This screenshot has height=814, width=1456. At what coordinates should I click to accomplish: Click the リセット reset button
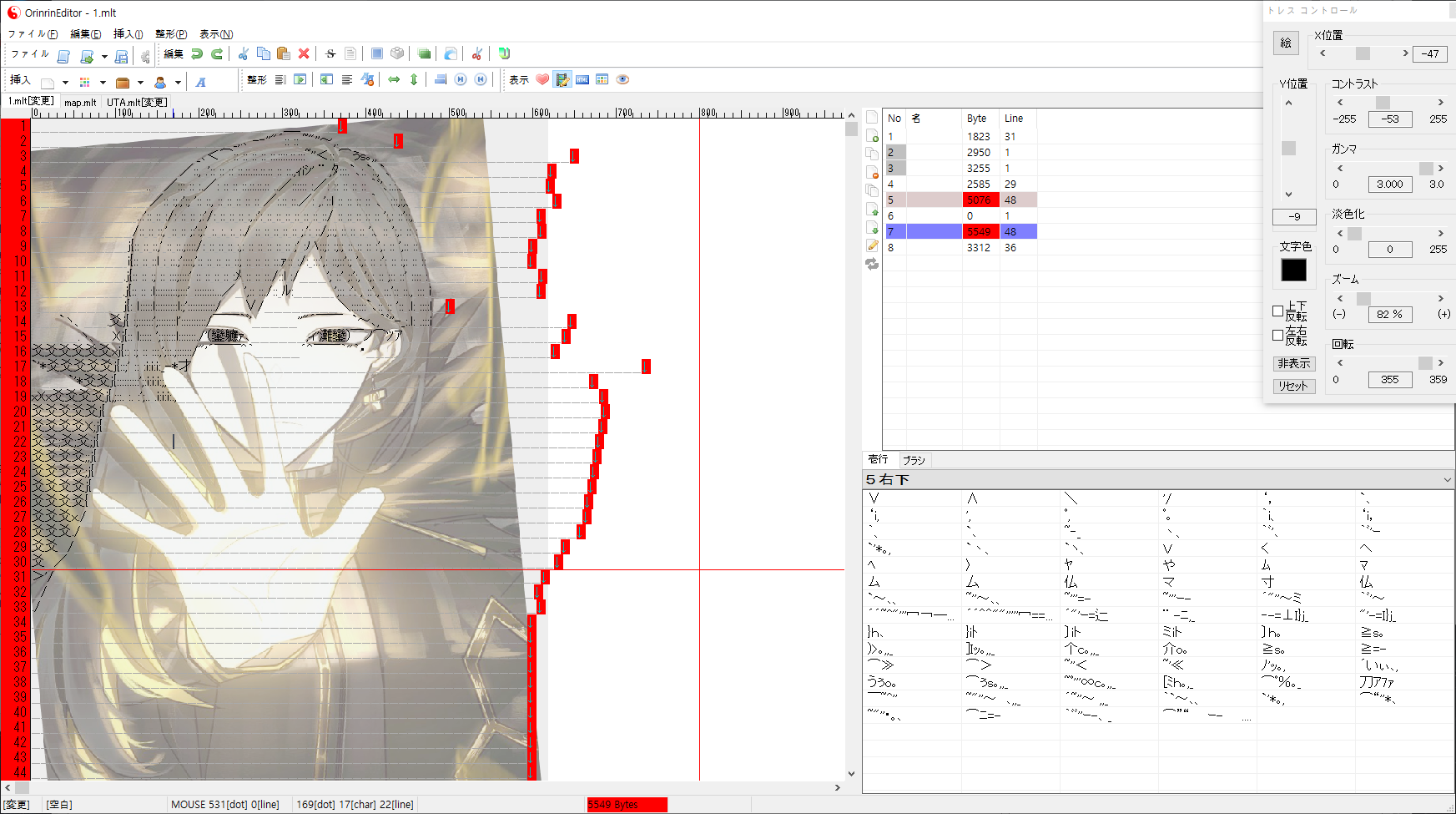coord(1293,387)
